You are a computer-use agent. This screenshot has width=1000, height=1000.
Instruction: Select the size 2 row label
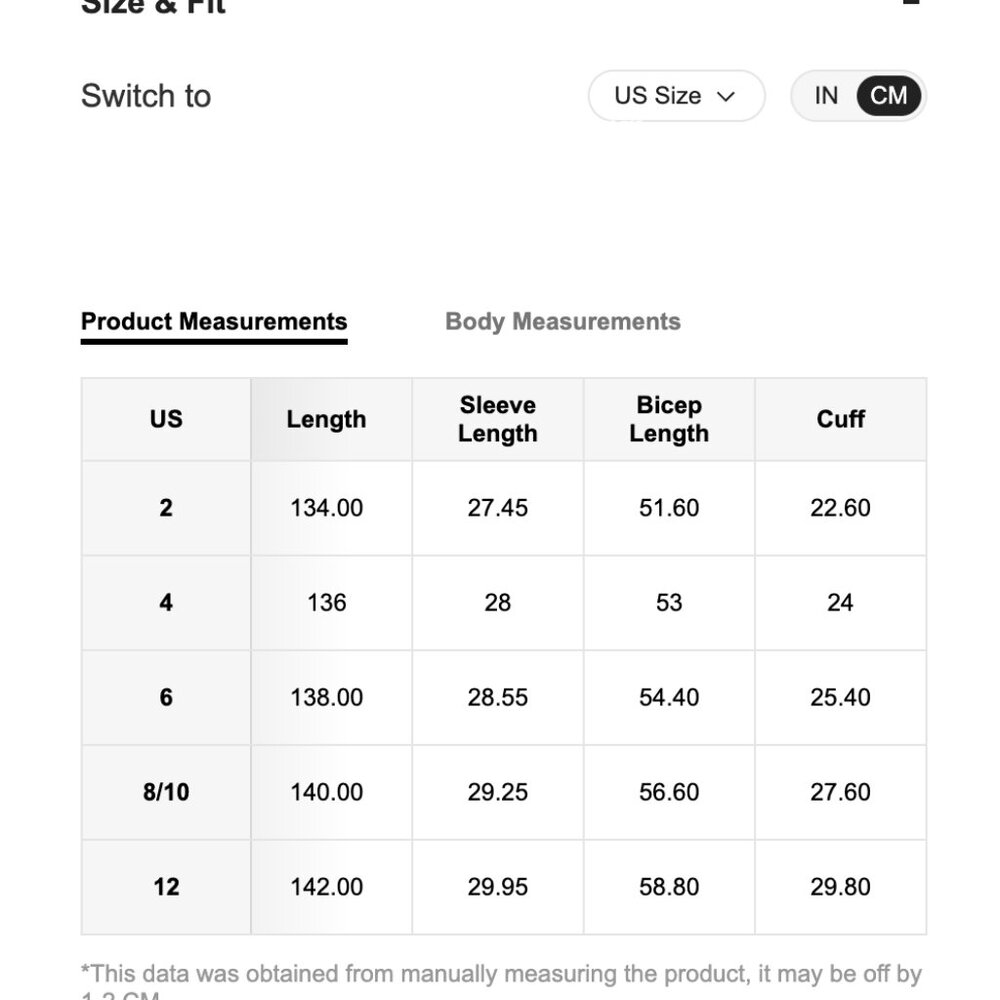166,508
